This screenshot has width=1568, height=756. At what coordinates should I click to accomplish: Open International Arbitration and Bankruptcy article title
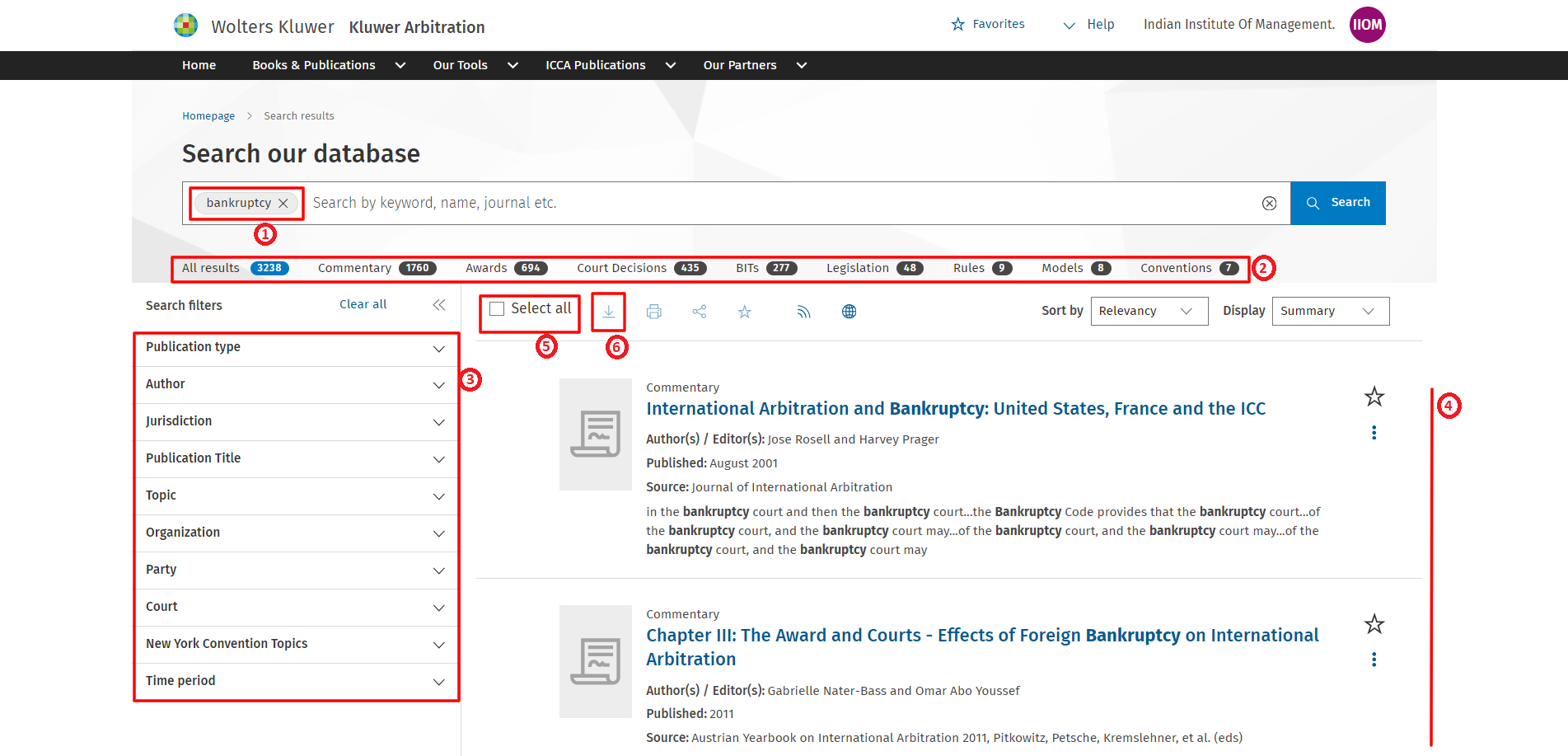956,409
